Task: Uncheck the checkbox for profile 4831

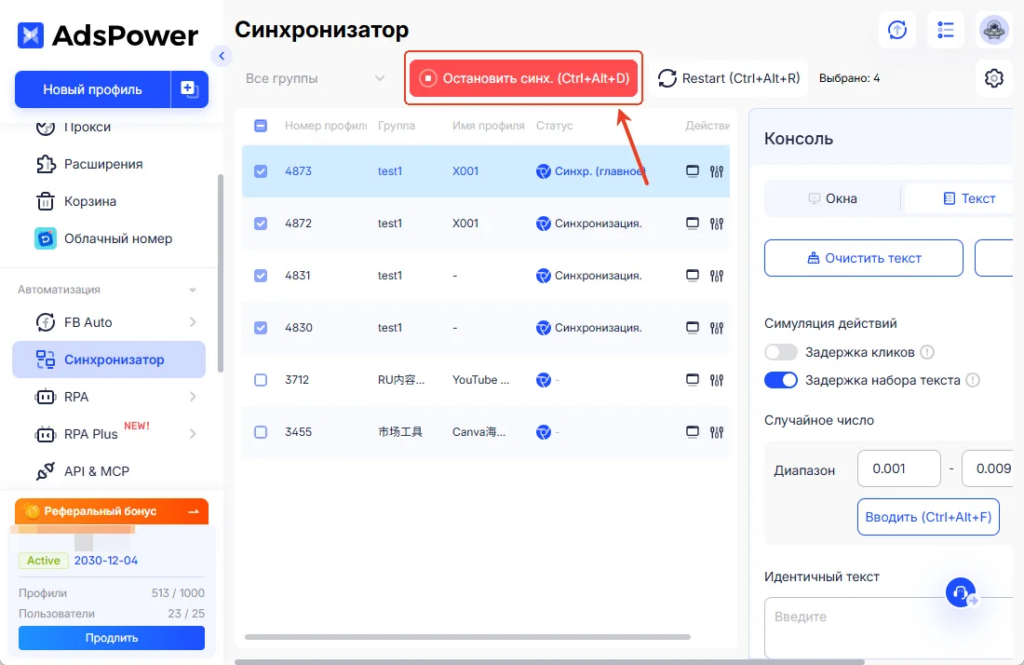Action: tap(261, 276)
